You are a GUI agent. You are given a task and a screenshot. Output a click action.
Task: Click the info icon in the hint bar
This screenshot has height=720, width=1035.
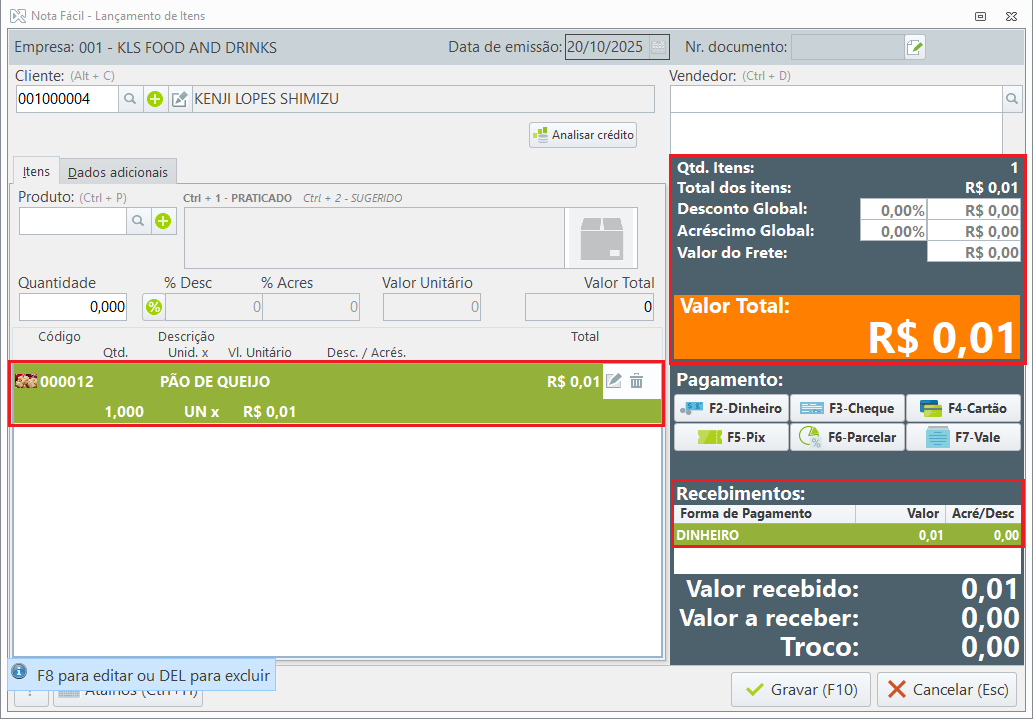pos(19,672)
